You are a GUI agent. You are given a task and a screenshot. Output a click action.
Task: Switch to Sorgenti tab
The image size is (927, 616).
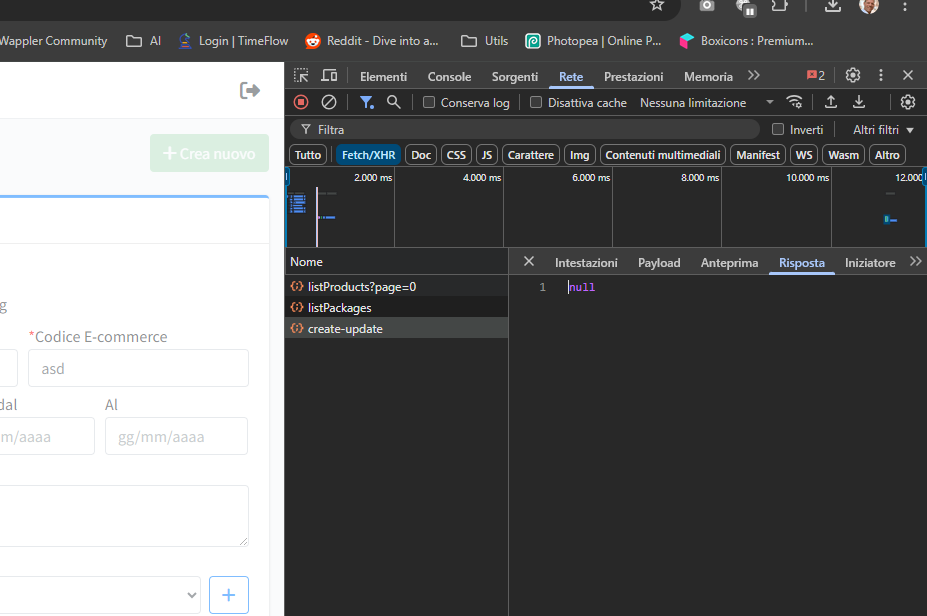[x=514, y=76]
